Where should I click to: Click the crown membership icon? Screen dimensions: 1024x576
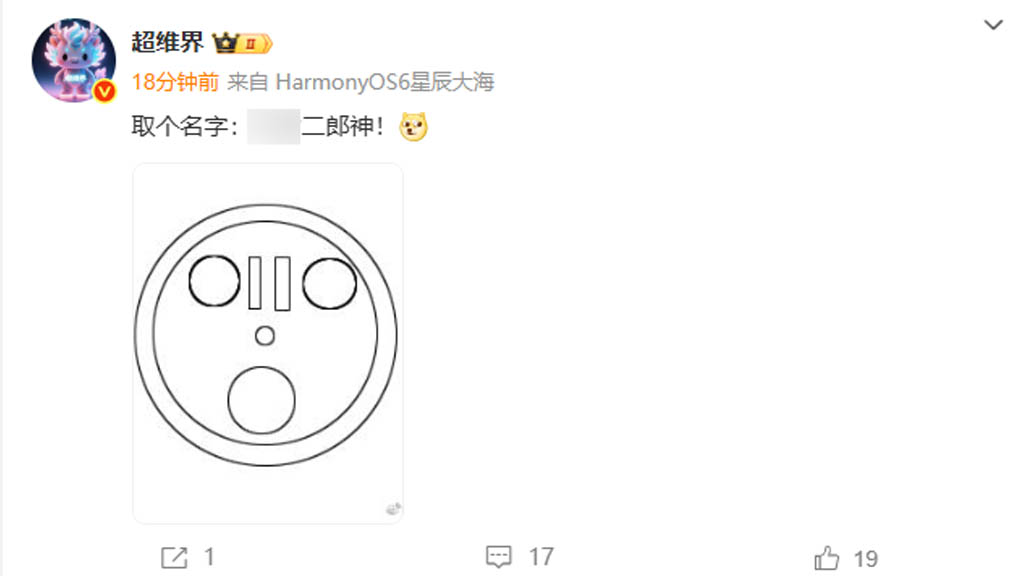(225, 43)
